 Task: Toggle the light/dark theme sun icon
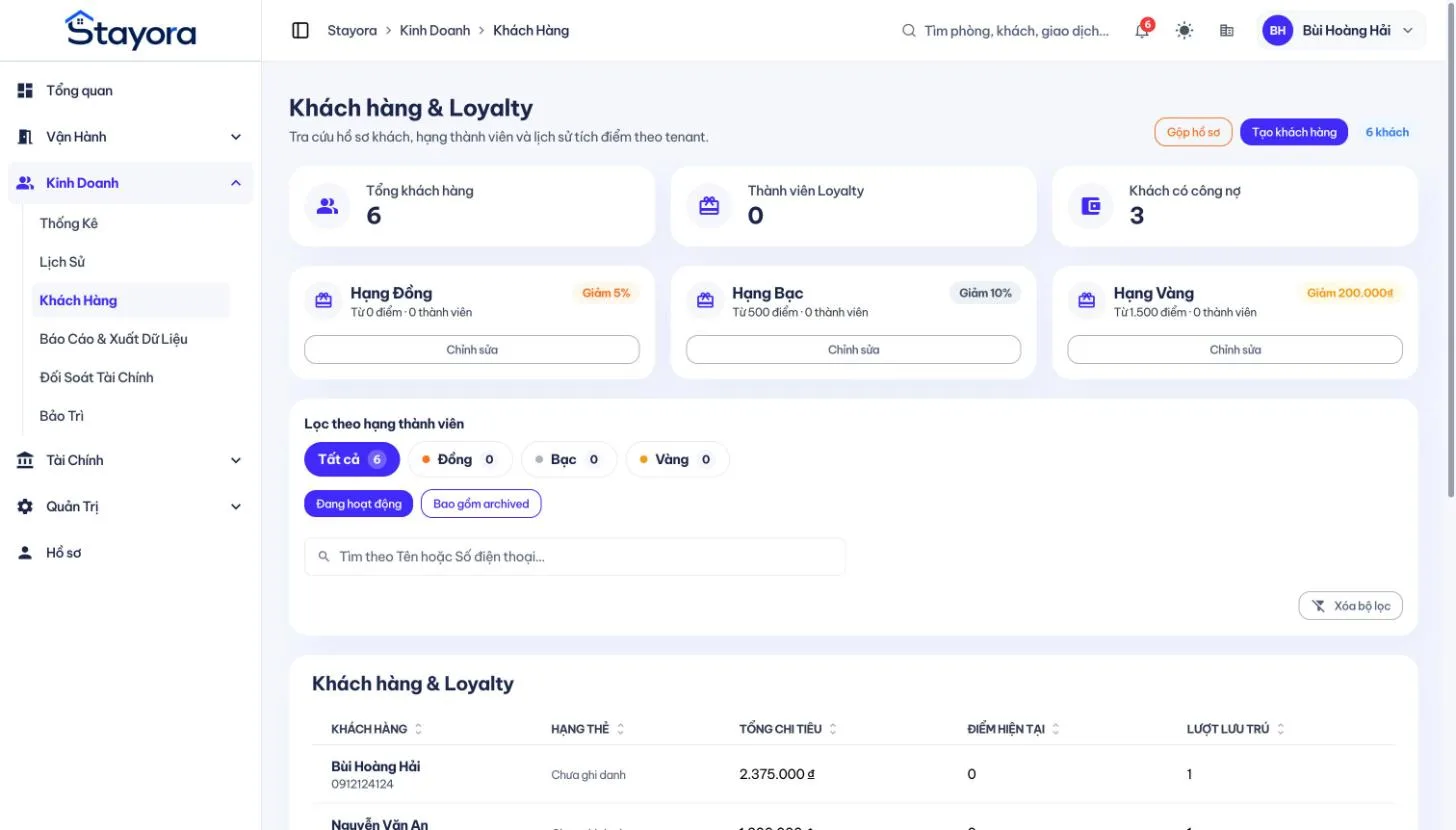tap(1184, 31)
